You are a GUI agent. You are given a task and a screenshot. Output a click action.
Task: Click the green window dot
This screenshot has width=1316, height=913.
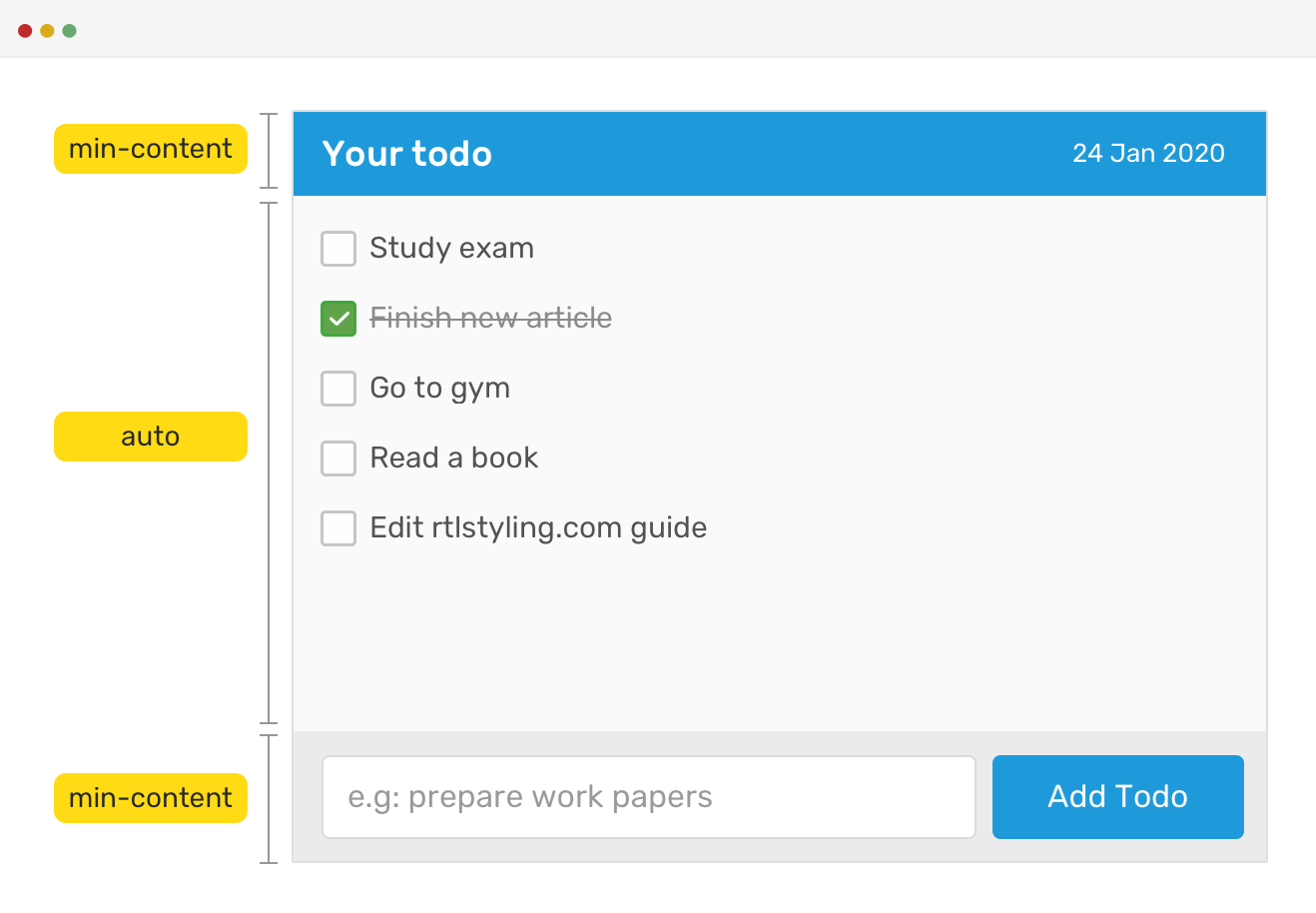point(69,31)
